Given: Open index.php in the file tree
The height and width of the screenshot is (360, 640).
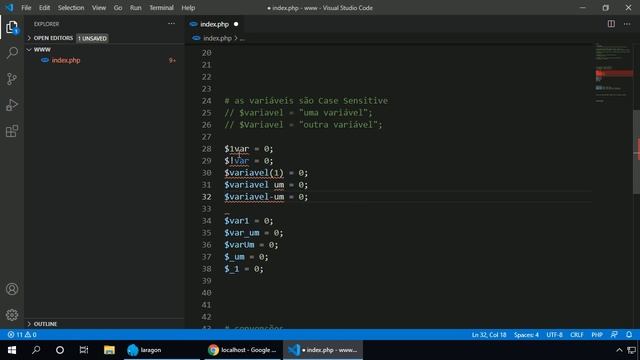Looking at the screenshot, I should click(x=66, y=60).
